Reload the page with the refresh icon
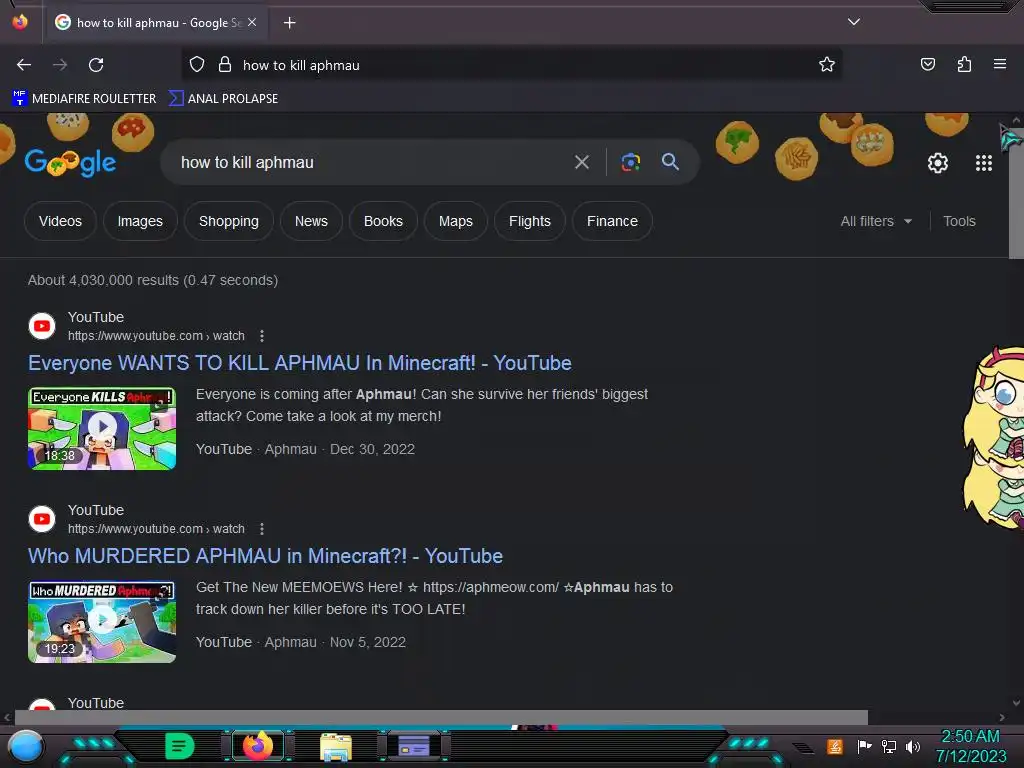The width and height of the screenshot is (1024, 768). [96, 65]
